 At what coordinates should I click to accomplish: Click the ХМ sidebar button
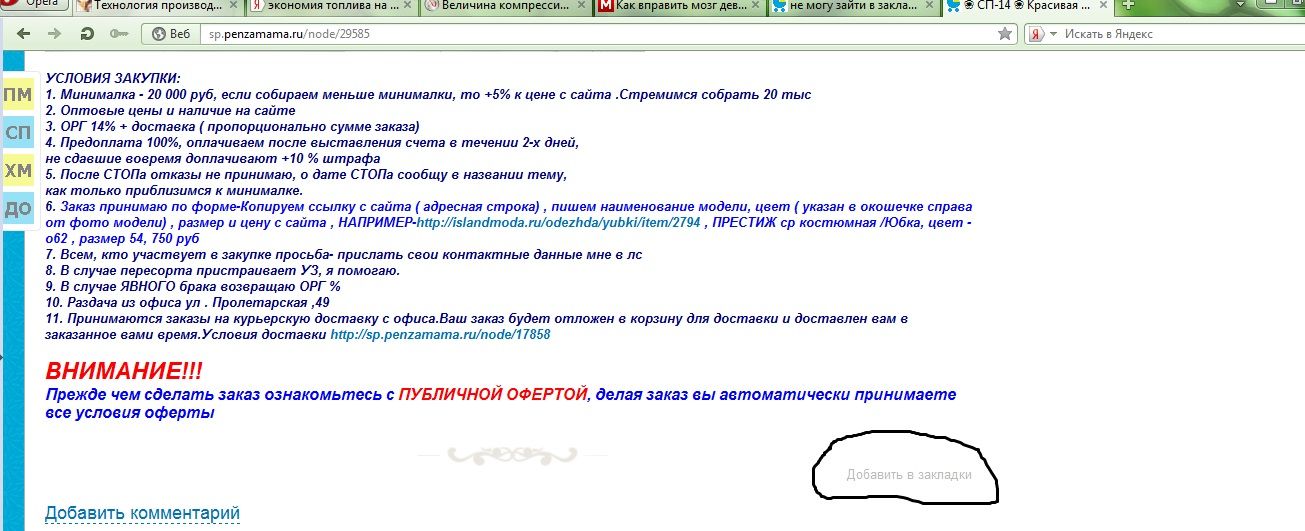(18, 171)
